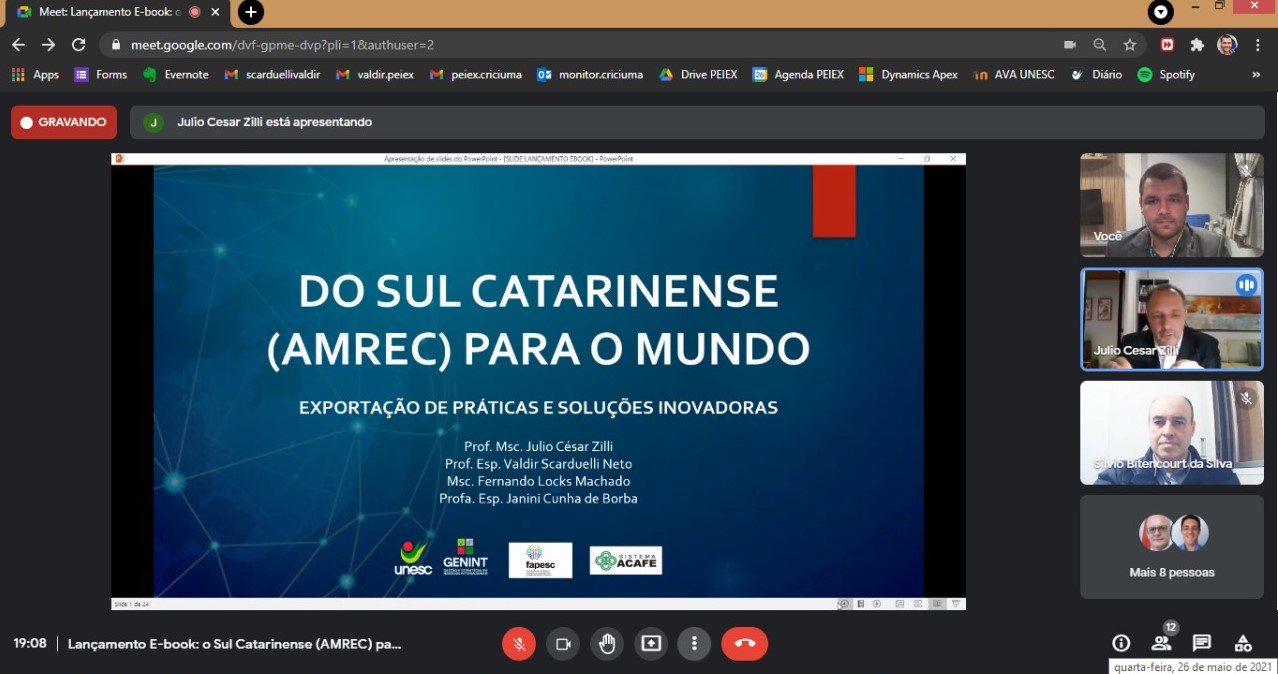Show the participants list with 12 people
1278x674 pixels.
1161,643
